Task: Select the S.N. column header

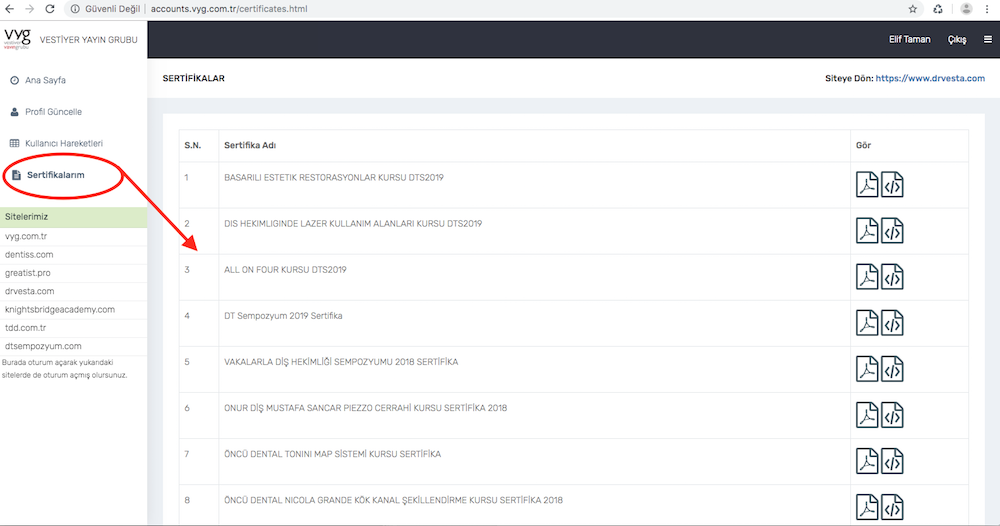Action: 193,145
